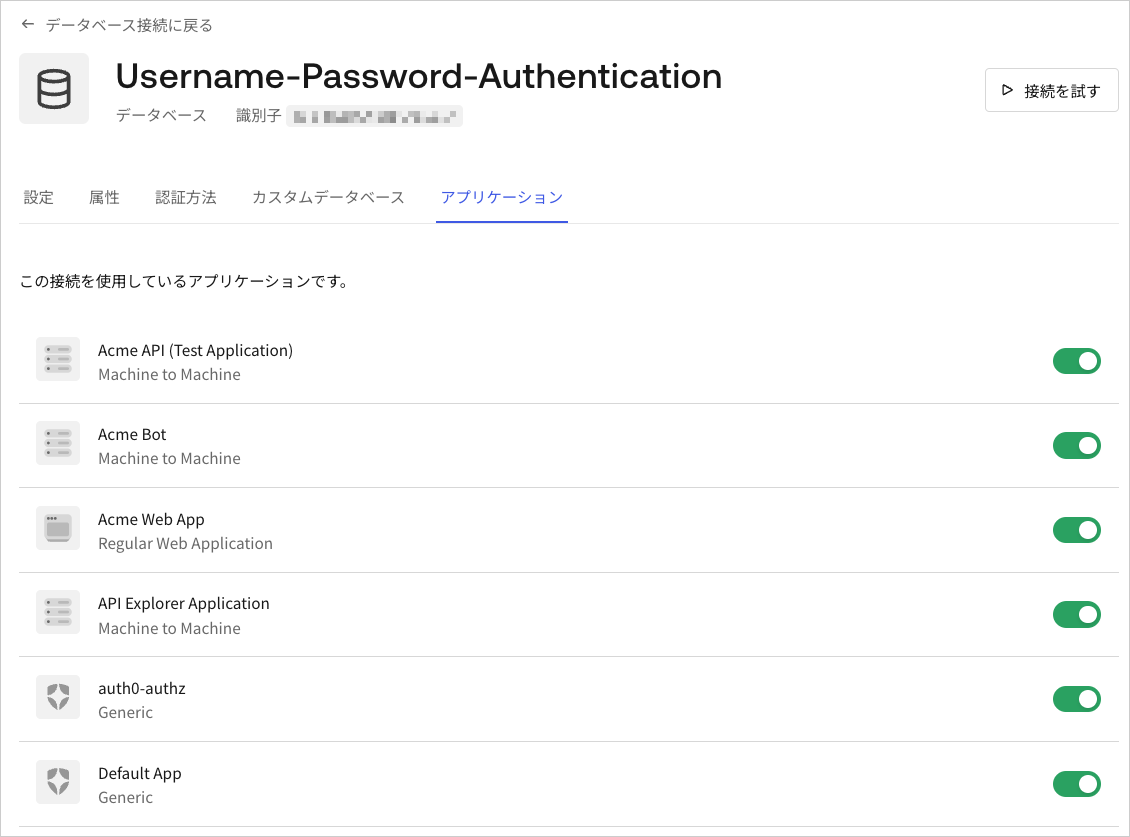Screen dimensions: 1130x837
Task: Click the Acme Web App browser icon
Action: [x=58, y=528]
